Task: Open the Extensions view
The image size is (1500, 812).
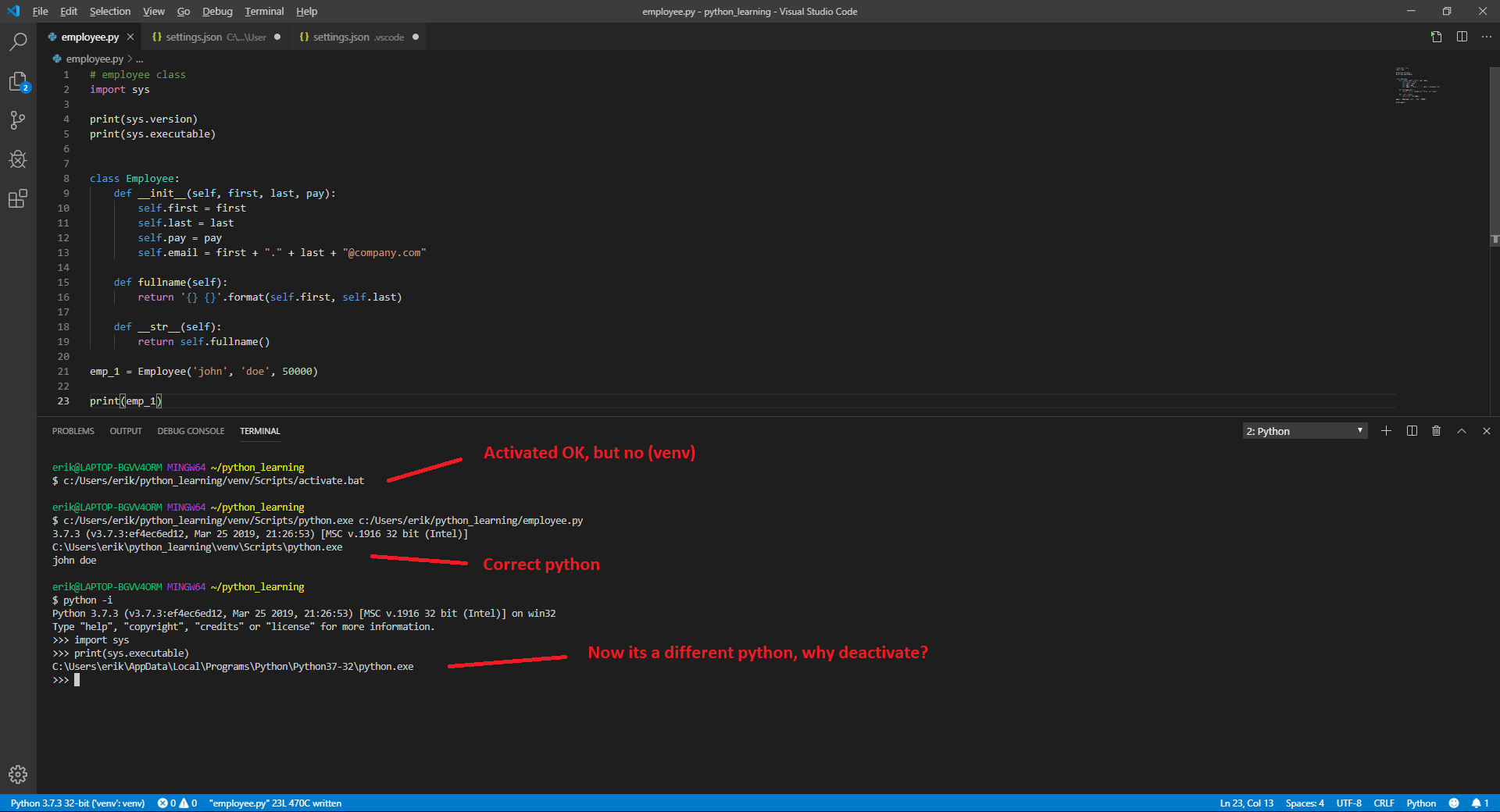Action: pos(17,198)
